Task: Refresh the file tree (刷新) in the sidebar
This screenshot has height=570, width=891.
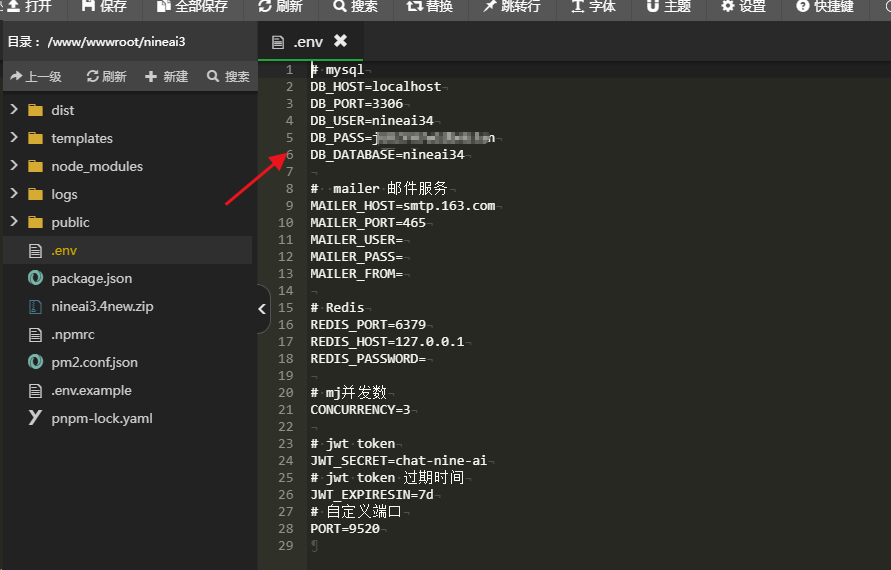Action: [106, 76]
